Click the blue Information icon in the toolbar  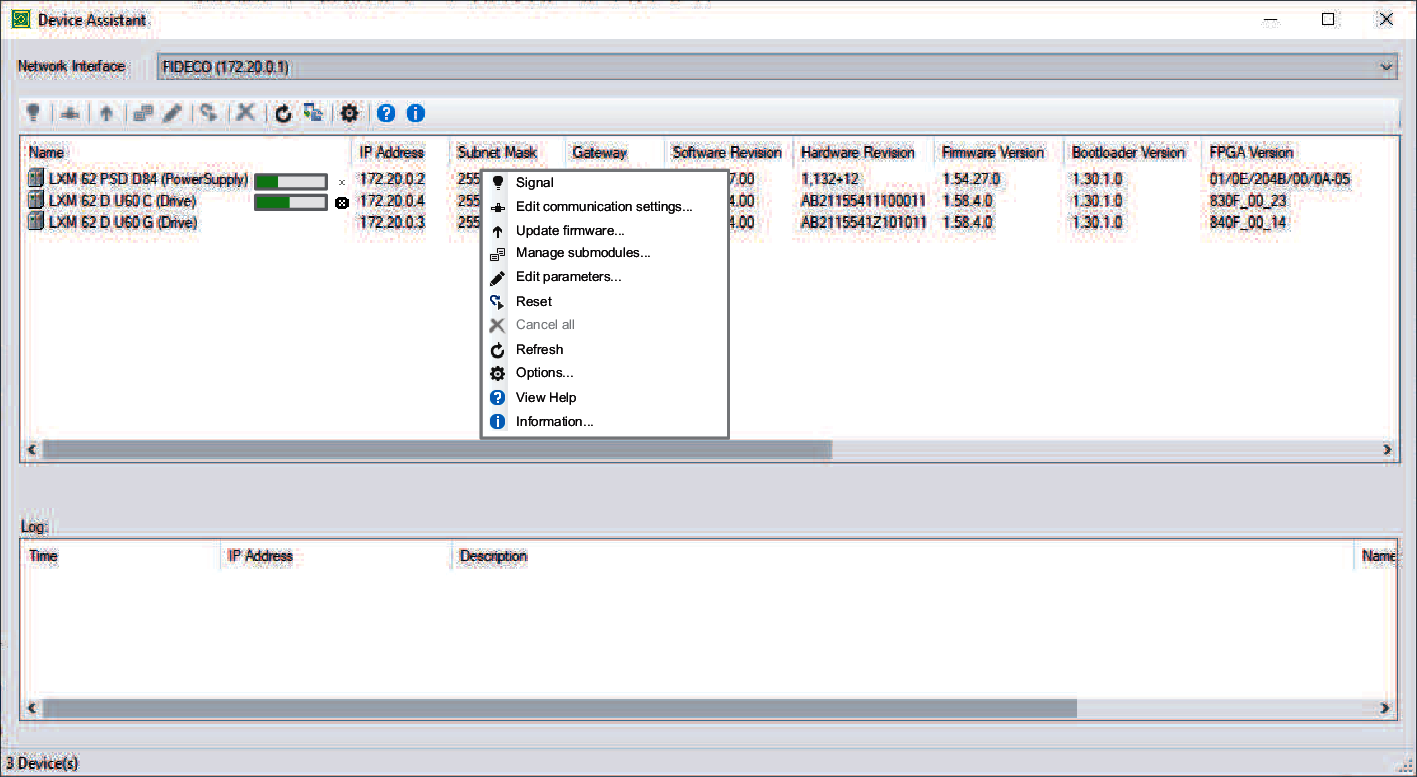pyautogui.click(x=416, y=113)
